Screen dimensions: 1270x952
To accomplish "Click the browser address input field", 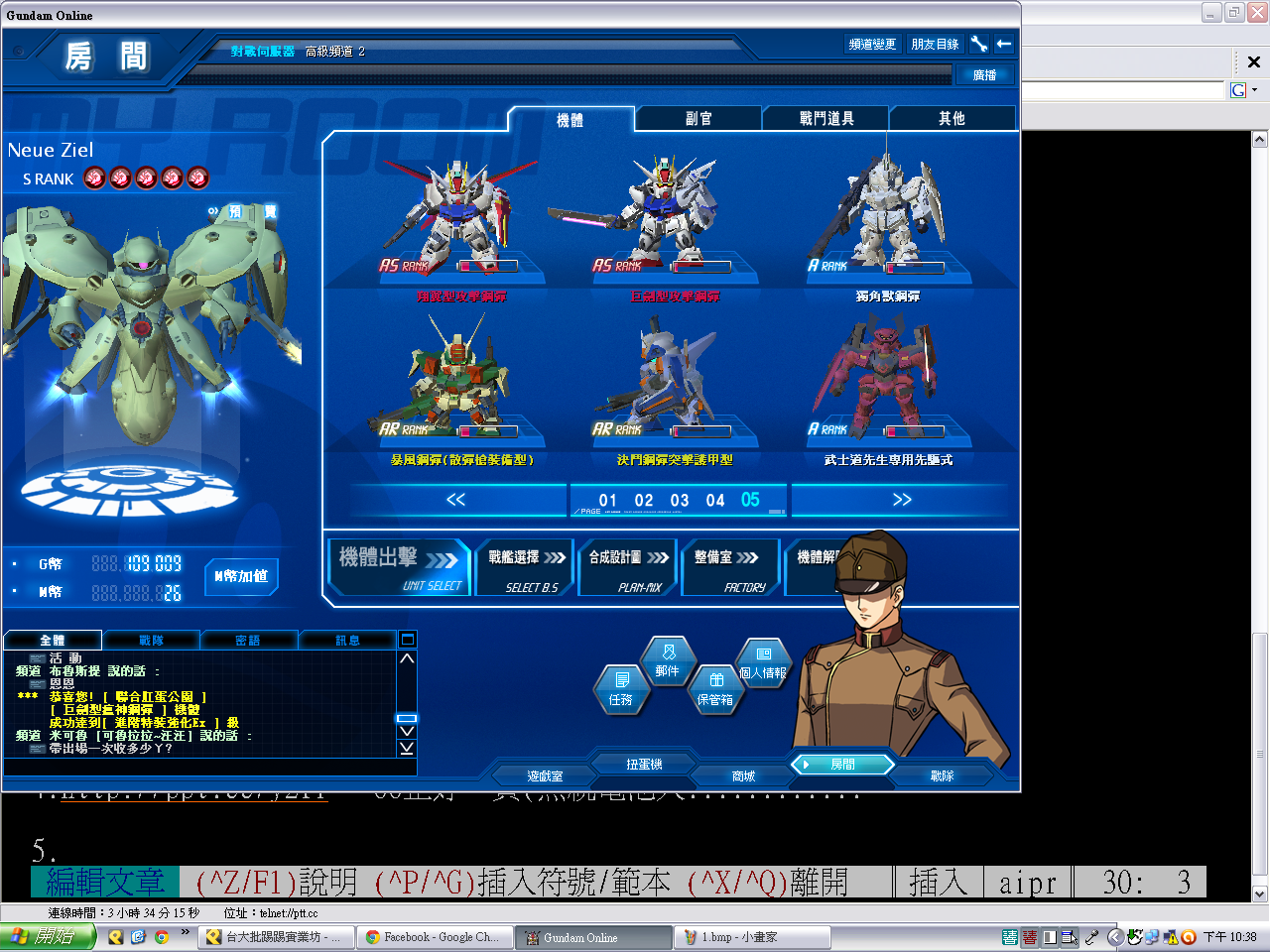I will tap(1124, 90).
